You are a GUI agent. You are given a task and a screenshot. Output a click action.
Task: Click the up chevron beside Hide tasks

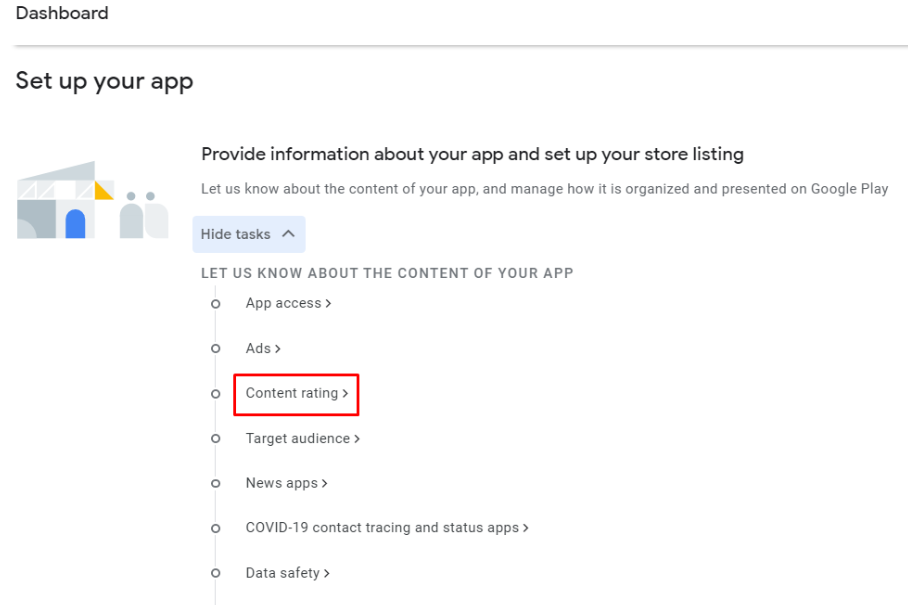(x=288, y=234)
